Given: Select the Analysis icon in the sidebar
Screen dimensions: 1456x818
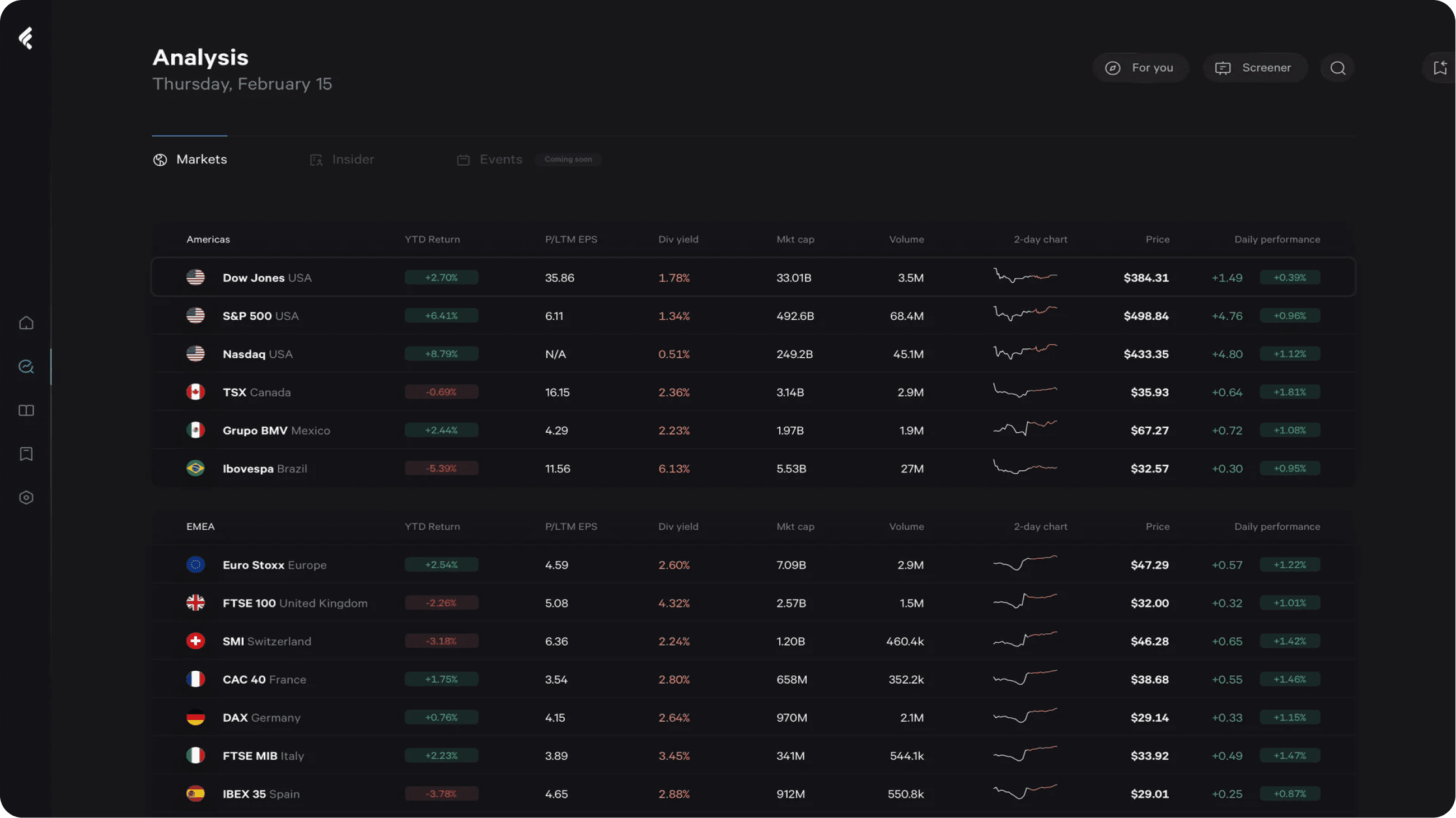Looking at the screenshot, I should [x=26, y=366].
